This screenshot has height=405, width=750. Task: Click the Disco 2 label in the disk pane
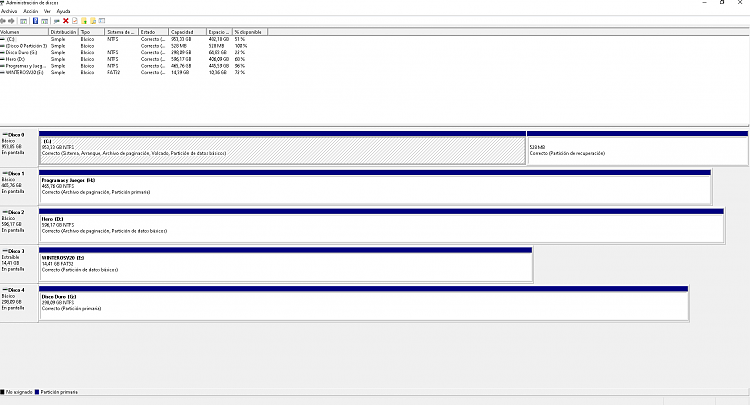pyautogui.click(x=16, y=212)
